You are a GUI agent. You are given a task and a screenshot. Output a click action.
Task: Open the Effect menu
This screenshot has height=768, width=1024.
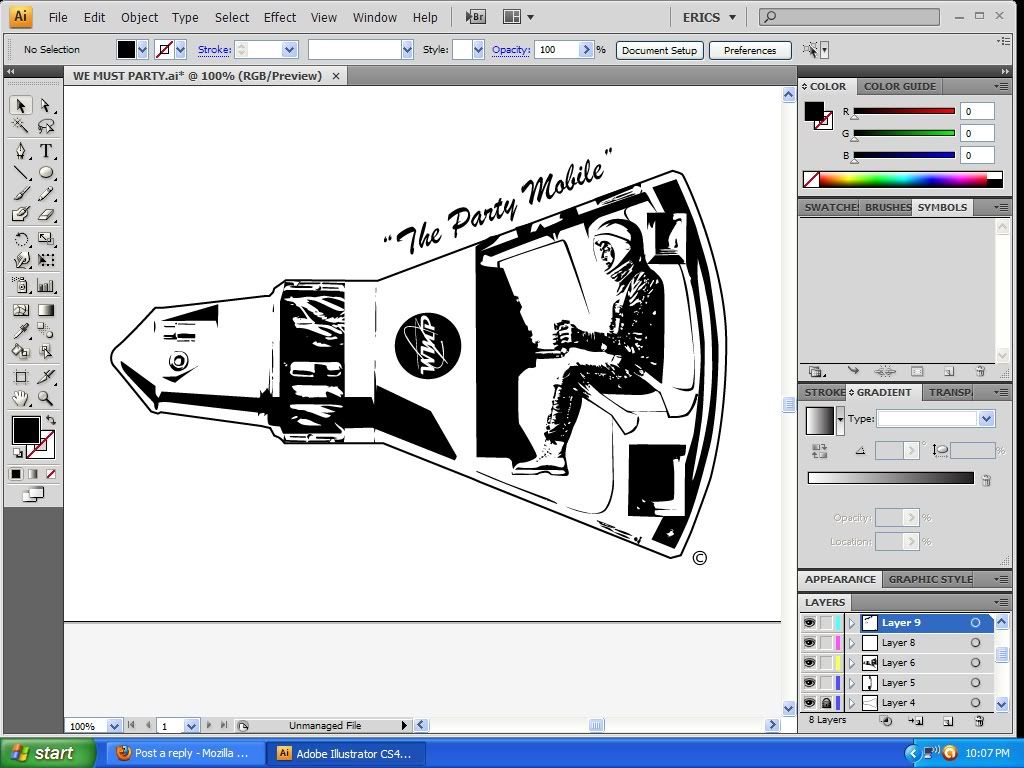280,17
